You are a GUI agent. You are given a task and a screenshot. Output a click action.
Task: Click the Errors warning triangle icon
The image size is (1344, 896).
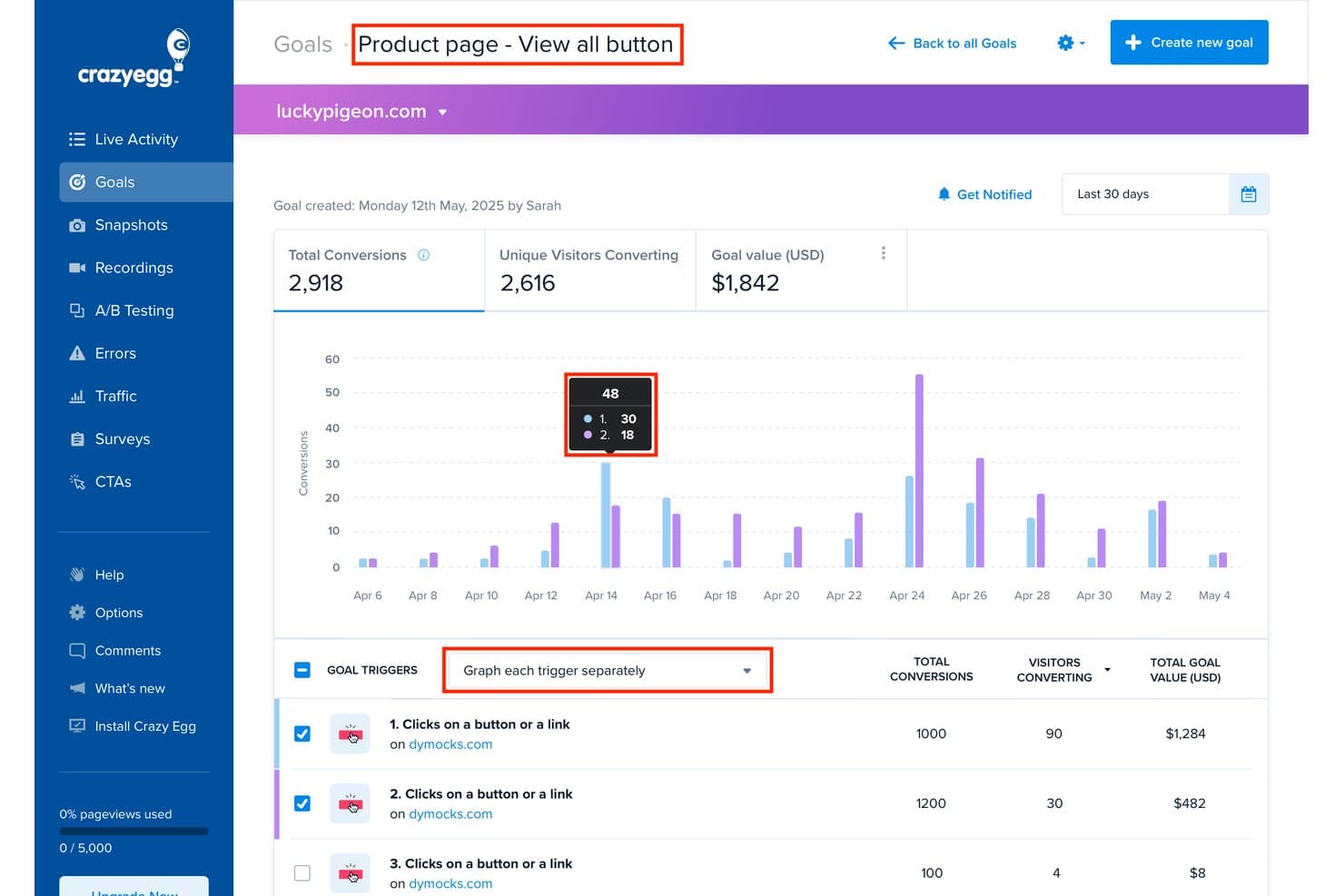click(x=77, y=353)
